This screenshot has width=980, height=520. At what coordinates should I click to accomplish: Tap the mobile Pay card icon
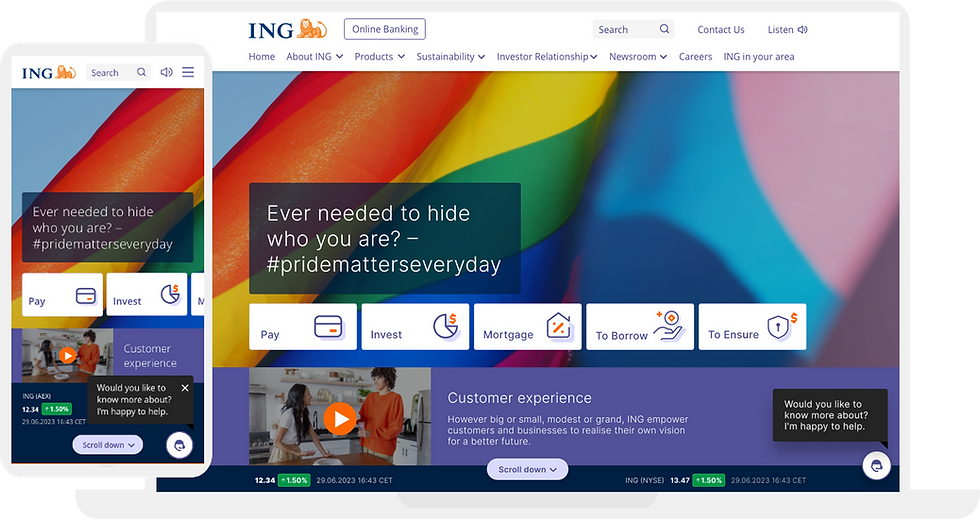click(x=86, y=296)
